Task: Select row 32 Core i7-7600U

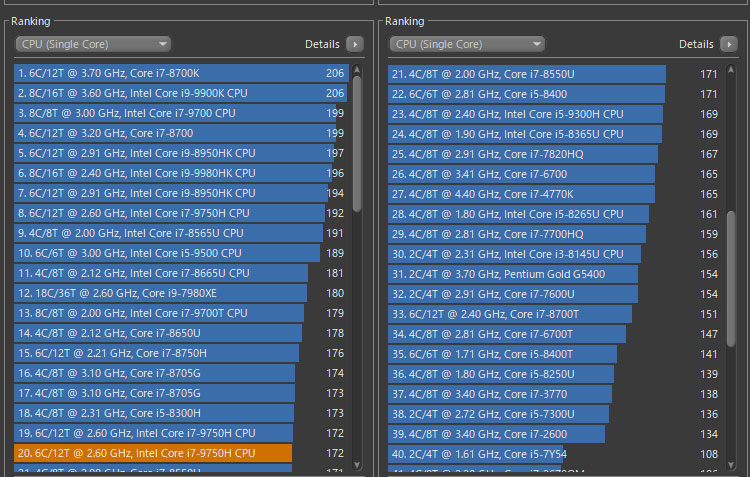Action: (x=555, y=294)
